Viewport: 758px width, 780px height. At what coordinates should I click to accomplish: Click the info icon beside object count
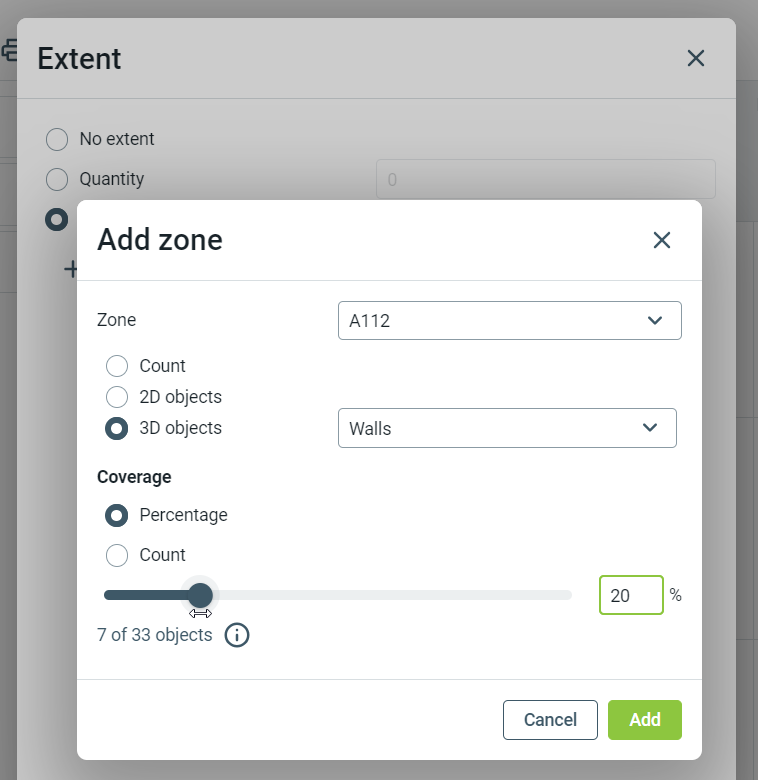pos(237,635)
